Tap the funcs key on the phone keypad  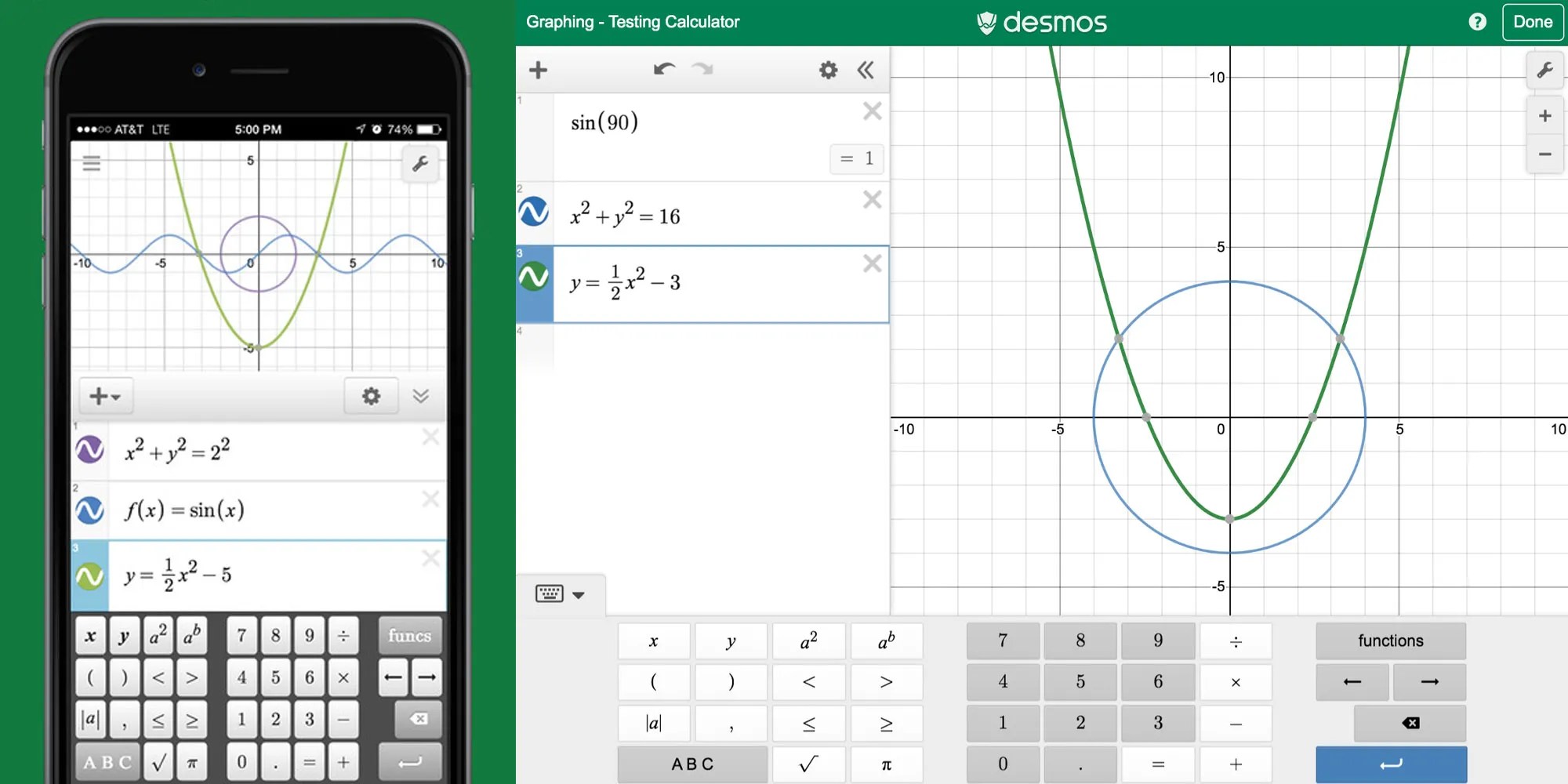[410, 636]
